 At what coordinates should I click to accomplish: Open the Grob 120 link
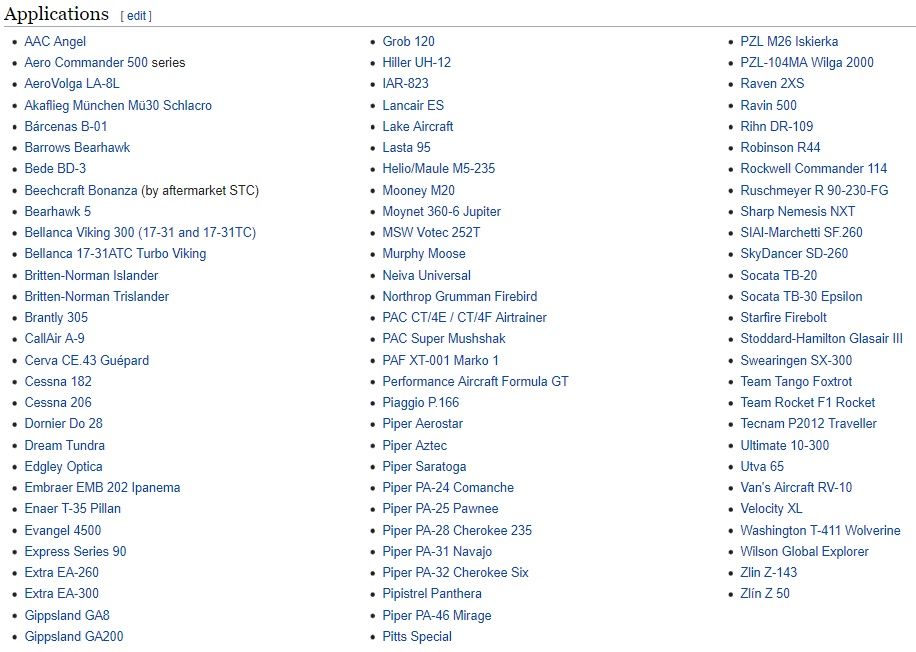[408, 41]
